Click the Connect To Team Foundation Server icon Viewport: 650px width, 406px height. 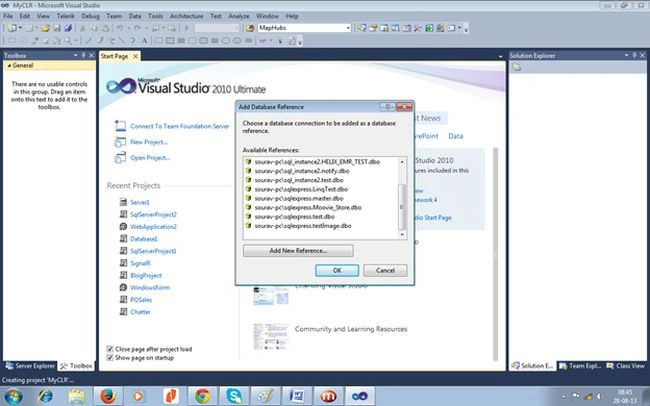(x=120, y=126)
